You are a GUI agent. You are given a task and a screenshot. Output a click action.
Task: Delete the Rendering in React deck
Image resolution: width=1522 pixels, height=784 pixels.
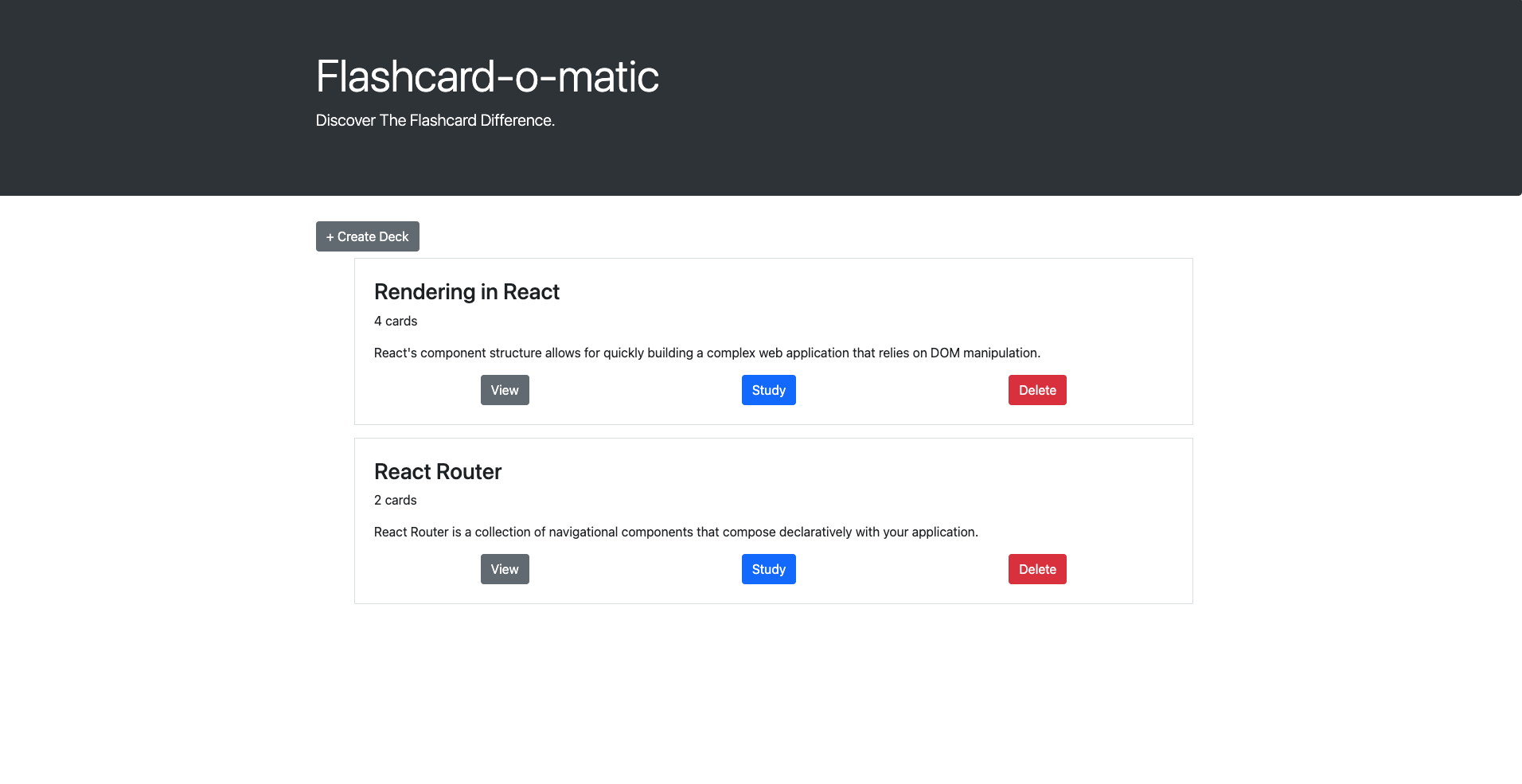[1037, 389]
